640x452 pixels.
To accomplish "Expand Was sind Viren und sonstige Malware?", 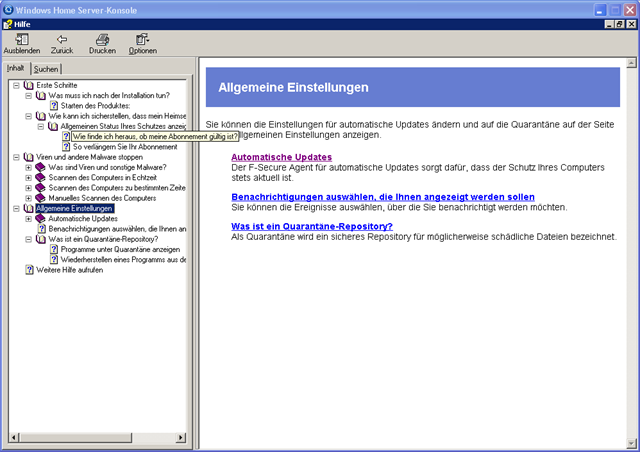I will (29, 167).
